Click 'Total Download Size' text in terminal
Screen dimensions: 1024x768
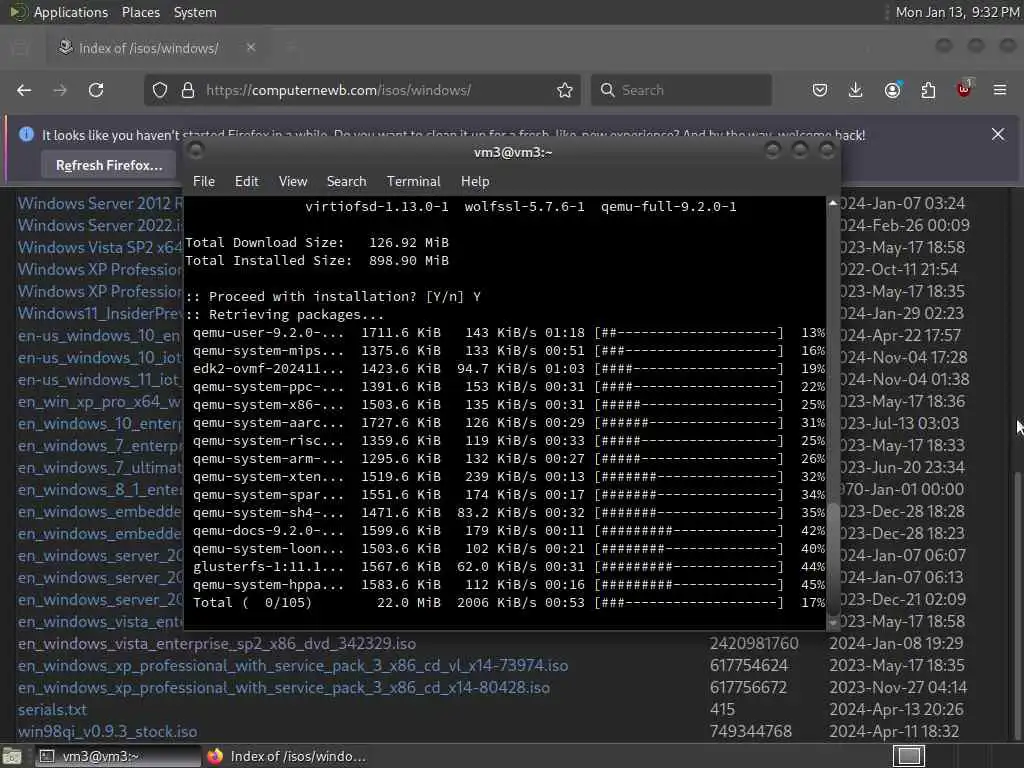[x=264, y=242]
